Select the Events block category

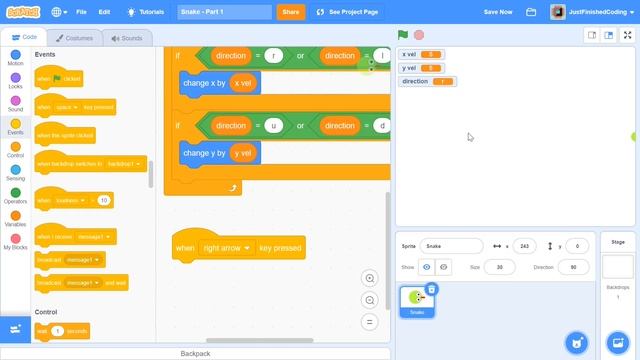click(16, 127)
